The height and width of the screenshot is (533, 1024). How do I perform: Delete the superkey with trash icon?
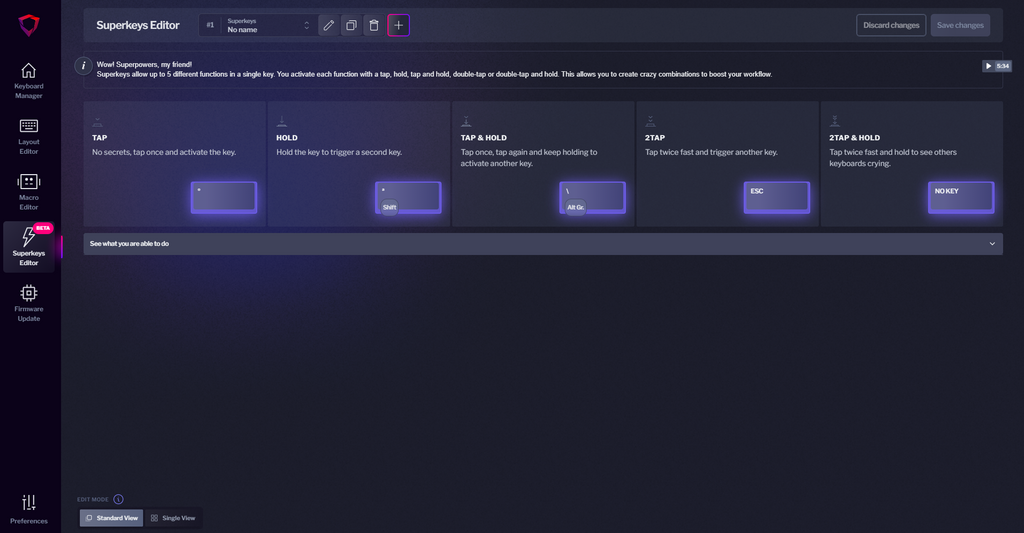[374, 25]
